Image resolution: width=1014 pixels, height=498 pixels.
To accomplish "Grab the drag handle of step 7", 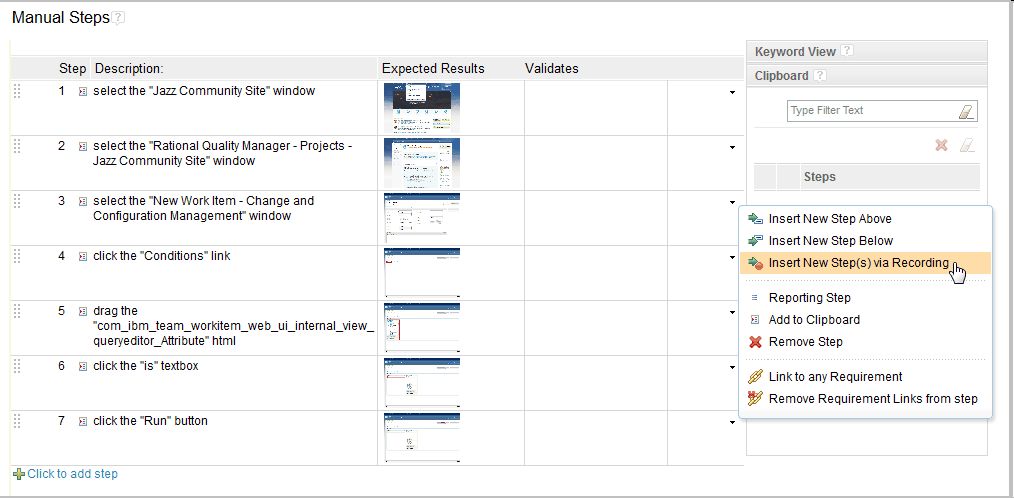I will [x=17, y=421].
